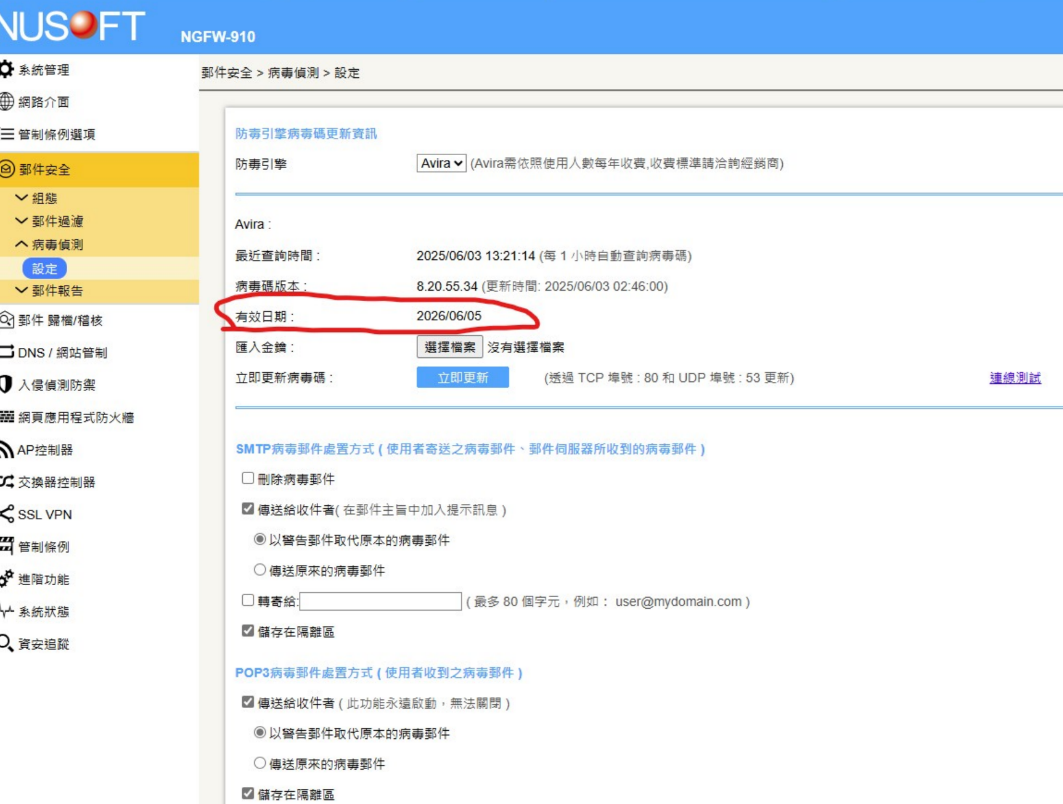Select the 設定 item under 病毒偵測
This screenshot has height=804, width=1063.
pyautogui.click(x=45, y=269)
